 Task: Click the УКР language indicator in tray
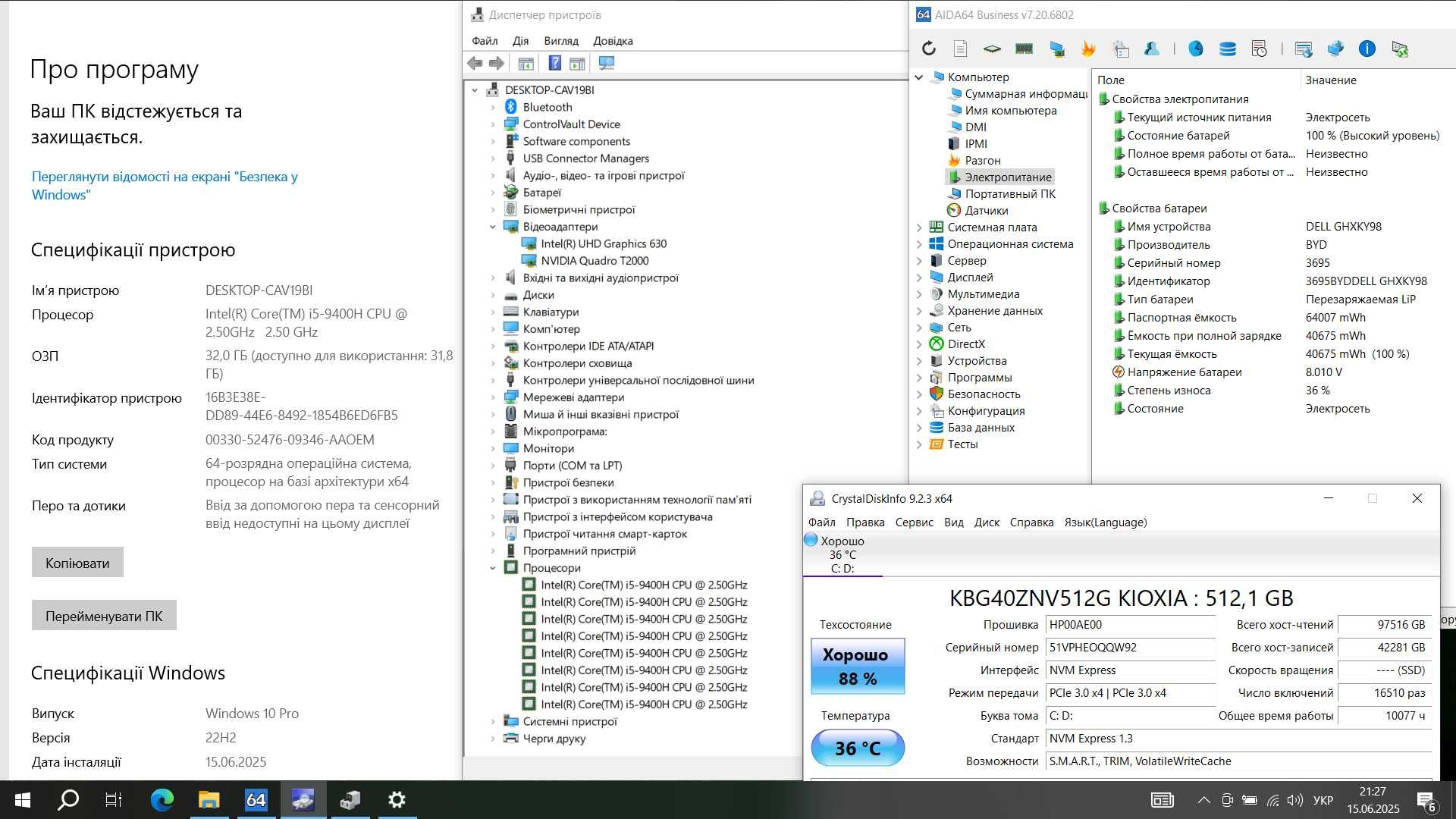1323,800
